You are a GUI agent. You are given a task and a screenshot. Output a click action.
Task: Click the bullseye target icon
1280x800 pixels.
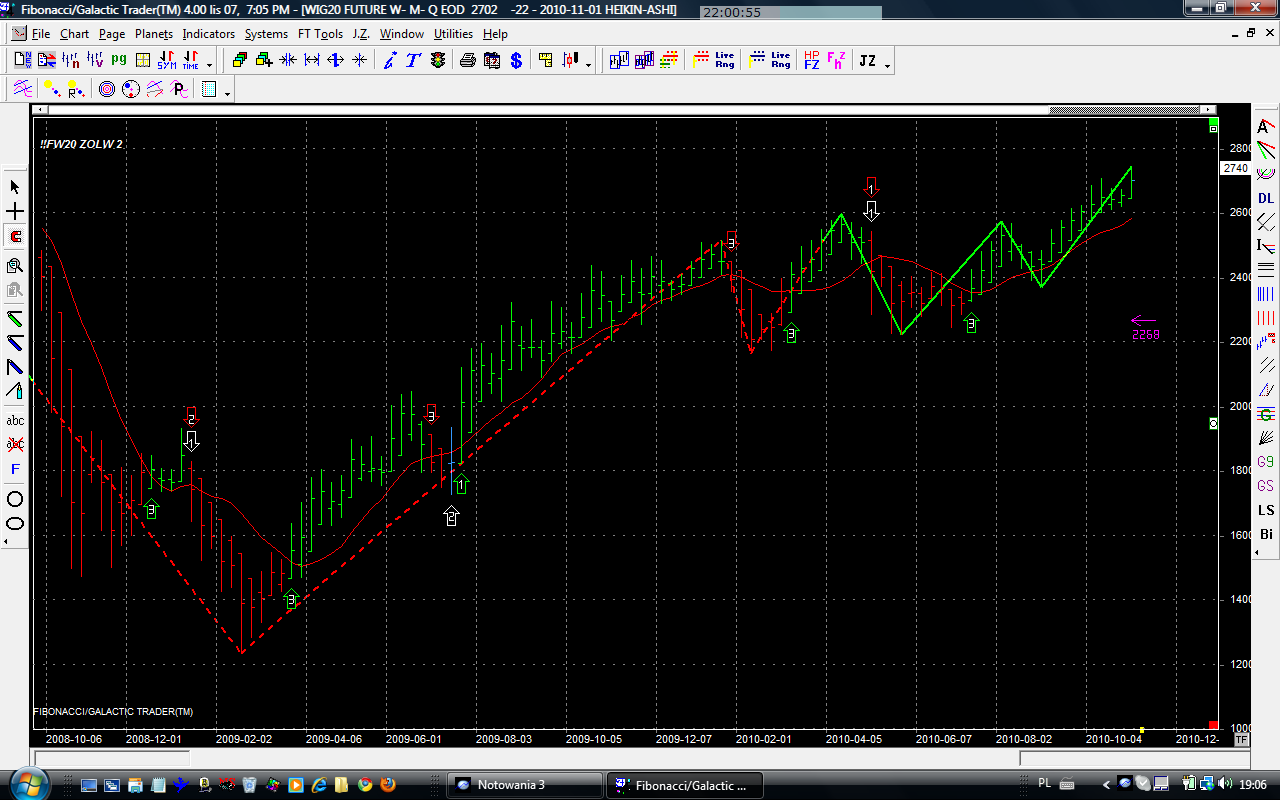(107, 90)
